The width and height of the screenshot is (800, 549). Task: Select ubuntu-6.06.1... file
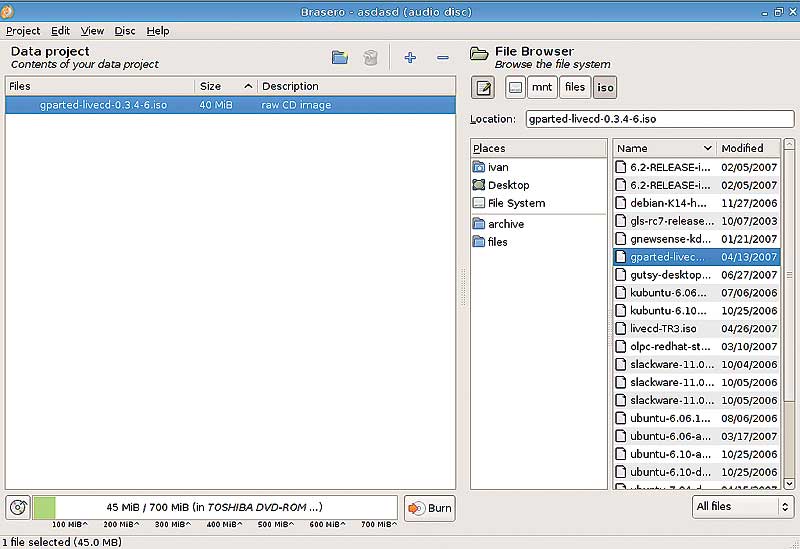(696, 418)
